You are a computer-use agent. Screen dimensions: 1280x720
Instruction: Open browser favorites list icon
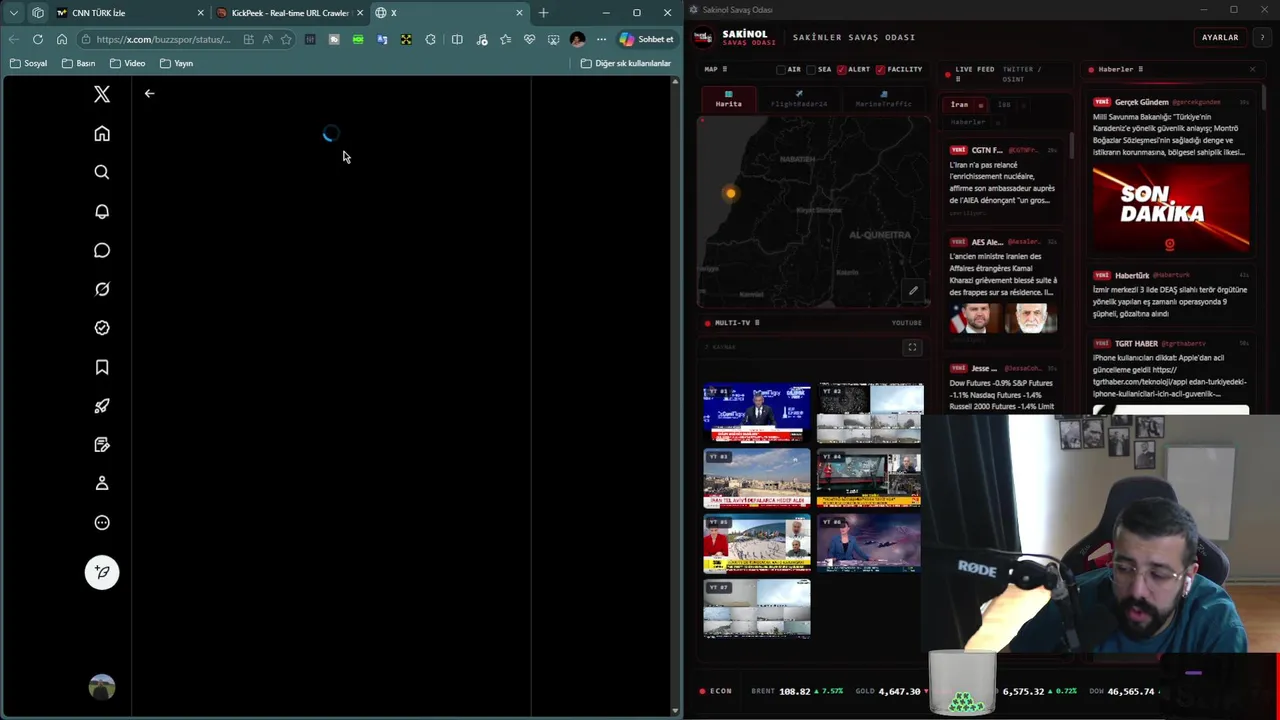tap(505, 39)
